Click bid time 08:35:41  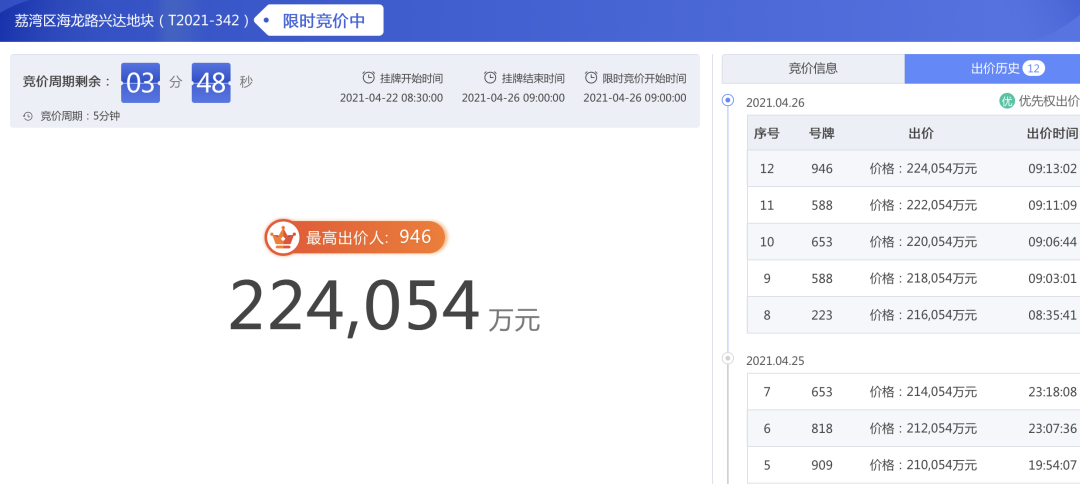tap(1052, 315)
